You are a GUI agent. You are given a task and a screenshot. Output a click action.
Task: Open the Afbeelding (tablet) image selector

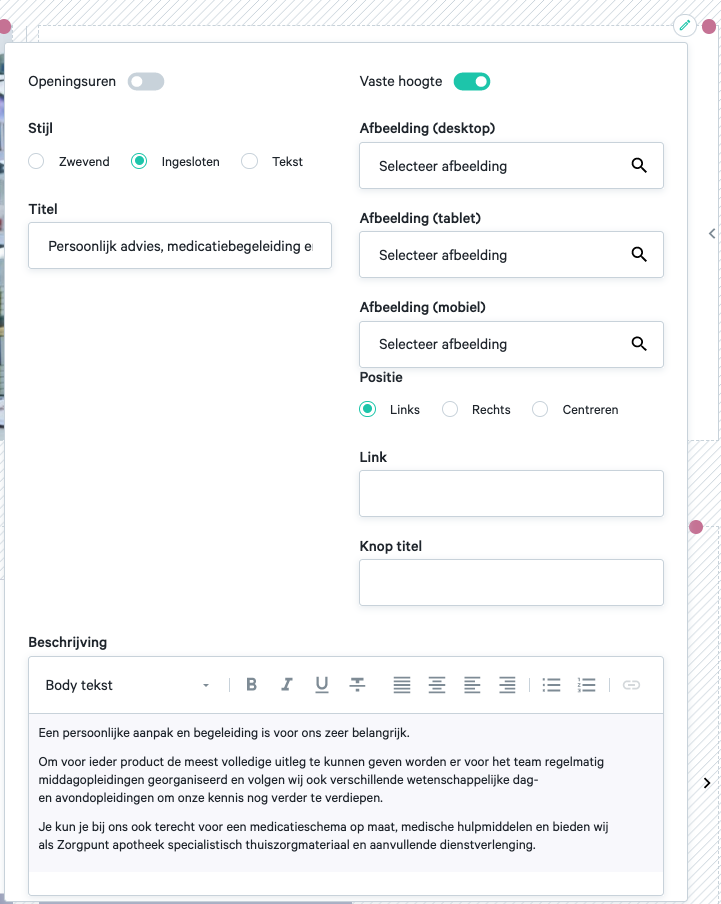click(511, 254)
